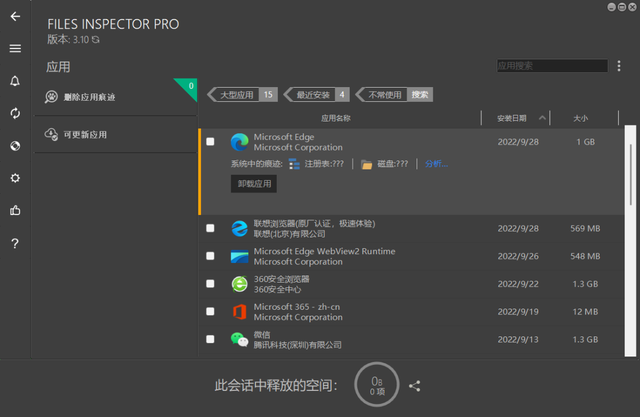Click the Microsoft 365 Office icon
The width and height of the screenshot is (640, 417).
pyautogui.click(x=239, y=312)
